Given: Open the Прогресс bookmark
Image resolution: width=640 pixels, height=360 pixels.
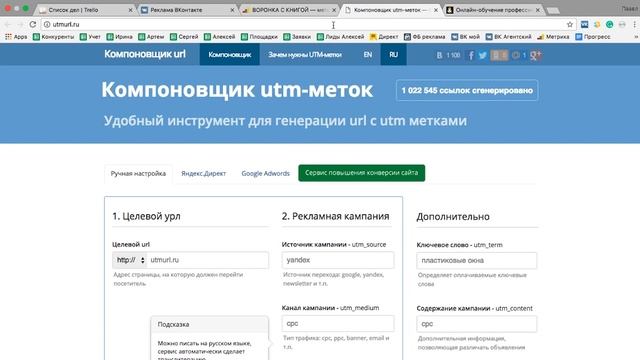Looking at the screenshot, I should 593,37.
